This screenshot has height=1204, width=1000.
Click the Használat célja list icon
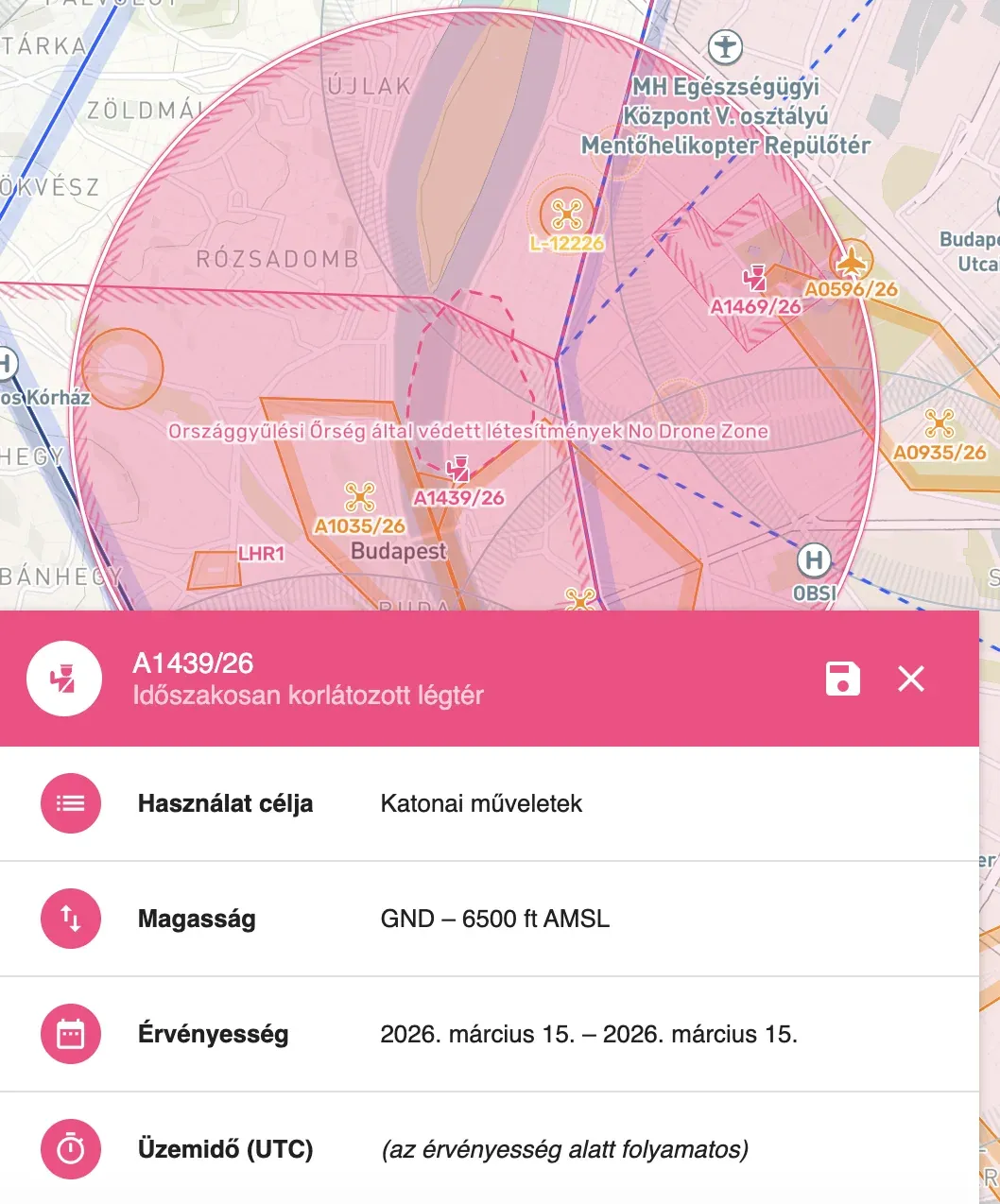(70, 803)
